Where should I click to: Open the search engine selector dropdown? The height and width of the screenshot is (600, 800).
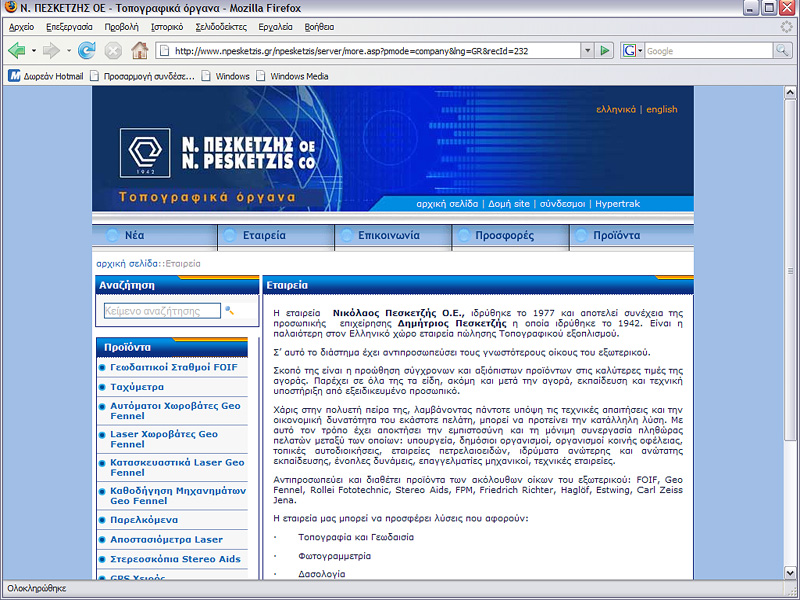(x=640, y=51)
